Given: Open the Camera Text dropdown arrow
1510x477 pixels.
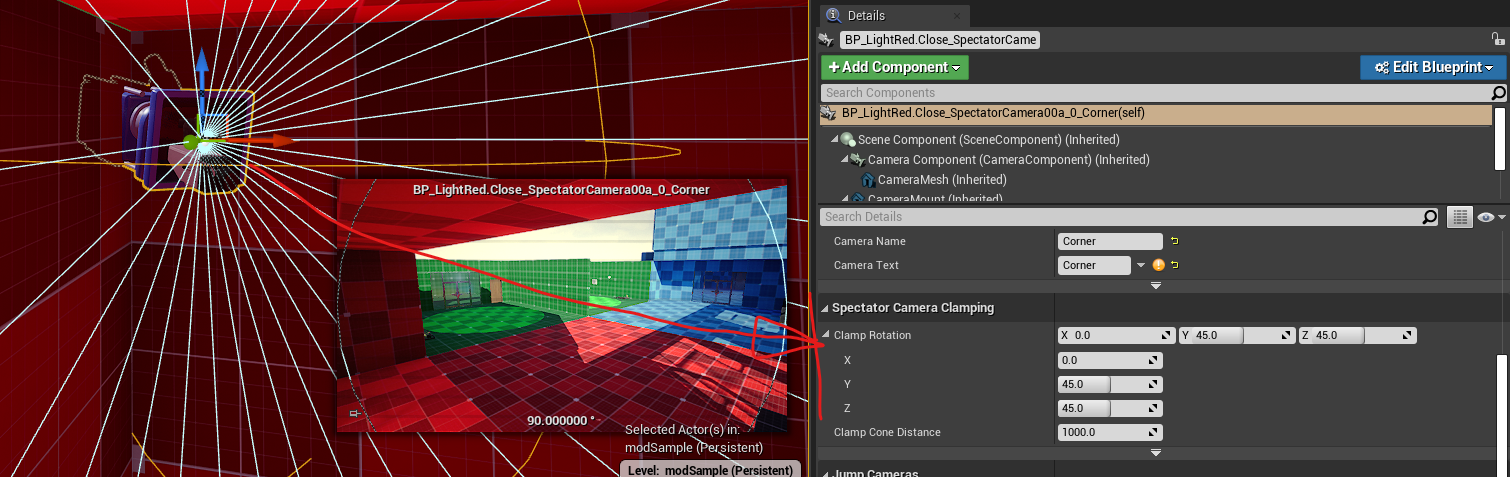Looking at the screenshot, I should 1140,266.
